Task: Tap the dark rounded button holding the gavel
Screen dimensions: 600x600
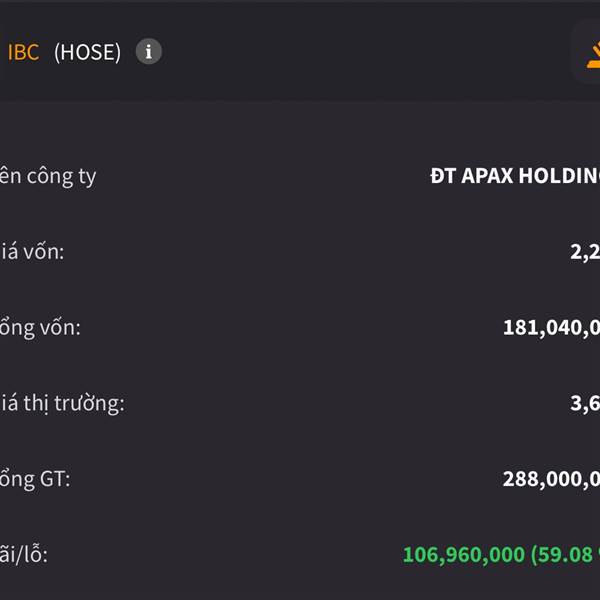Action: [585, 52]
